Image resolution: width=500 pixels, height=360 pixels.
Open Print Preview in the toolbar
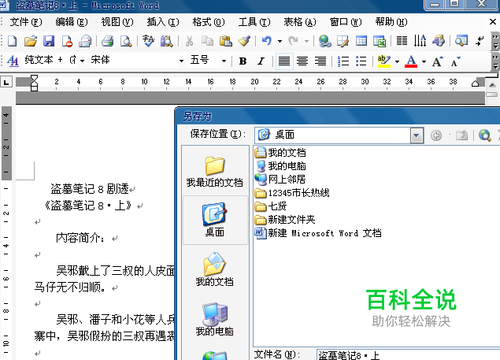pyautogui.click(x=126, y=41)
